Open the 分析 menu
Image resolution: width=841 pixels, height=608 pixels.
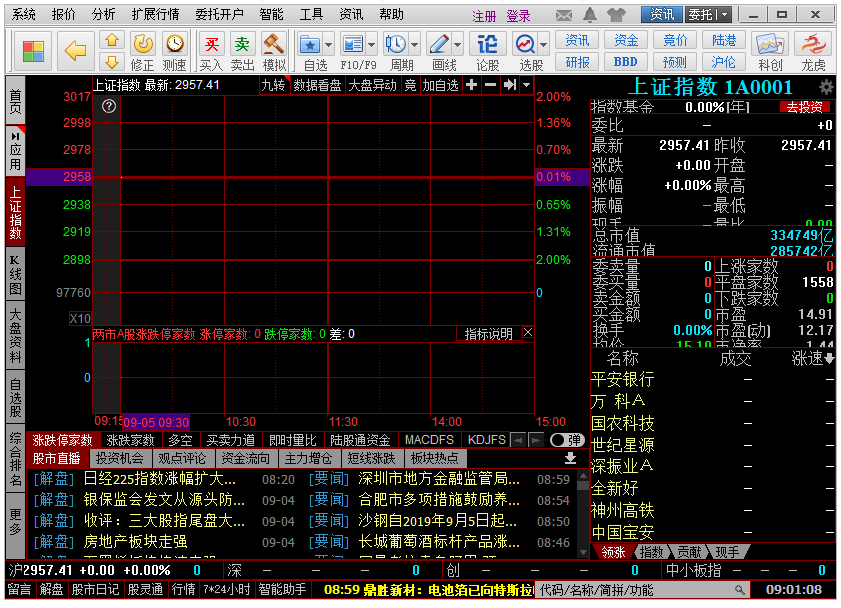(103, 15)
